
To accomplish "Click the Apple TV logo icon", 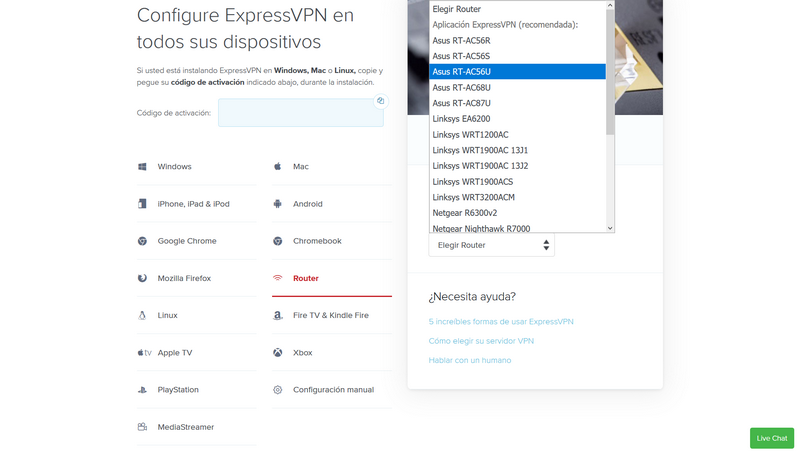I will tap(144, 352).
